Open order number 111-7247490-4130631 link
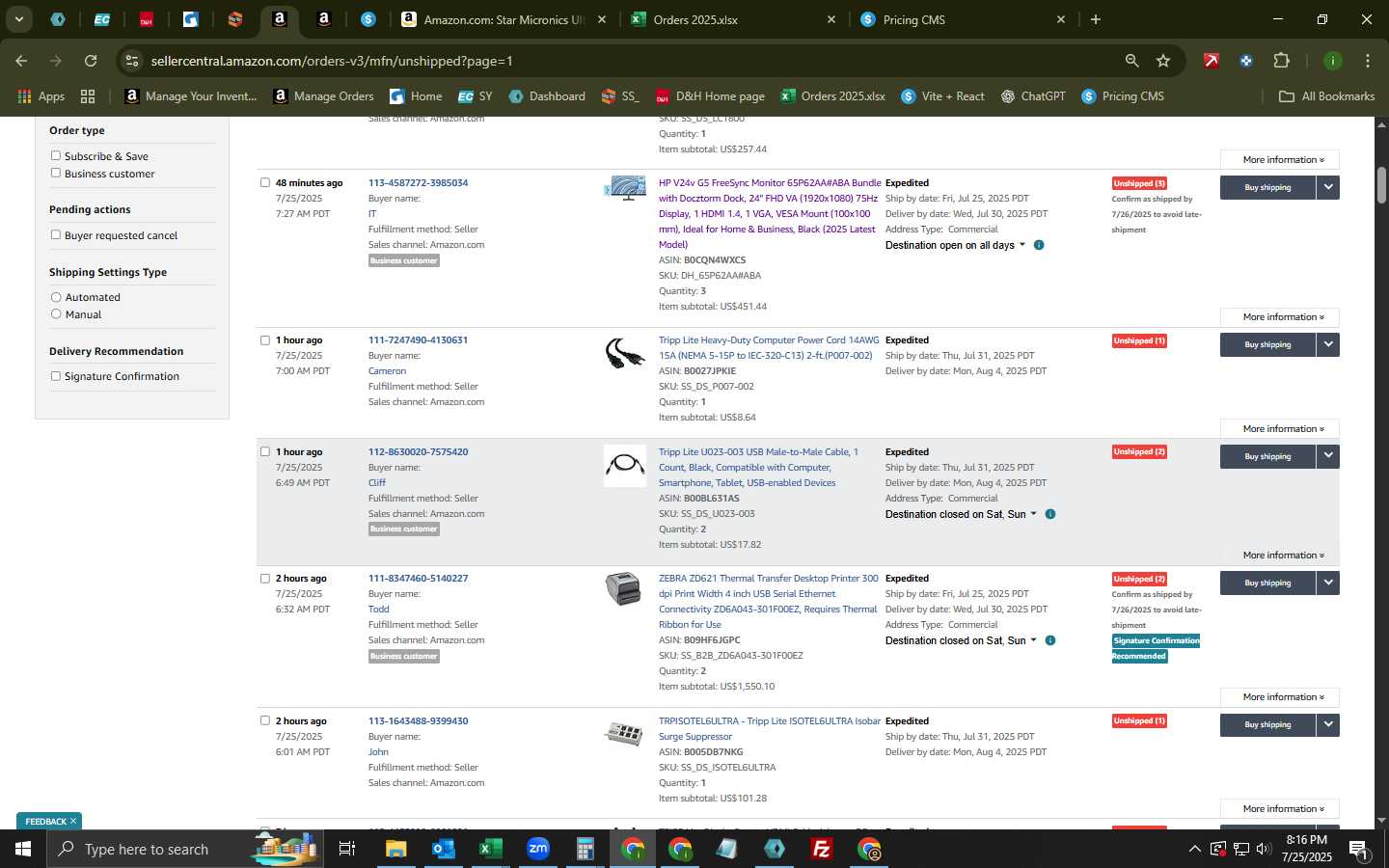The height and width of the screenshot is (868, 1389). [x=418, y=340]
